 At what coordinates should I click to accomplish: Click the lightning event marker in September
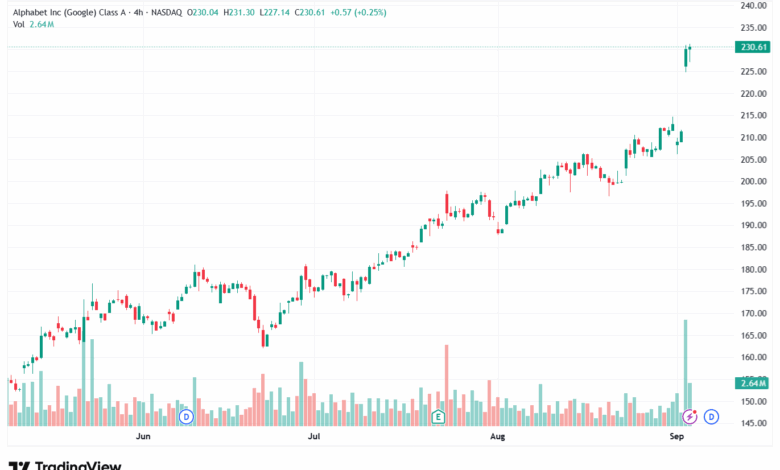(x=689, y=416)
